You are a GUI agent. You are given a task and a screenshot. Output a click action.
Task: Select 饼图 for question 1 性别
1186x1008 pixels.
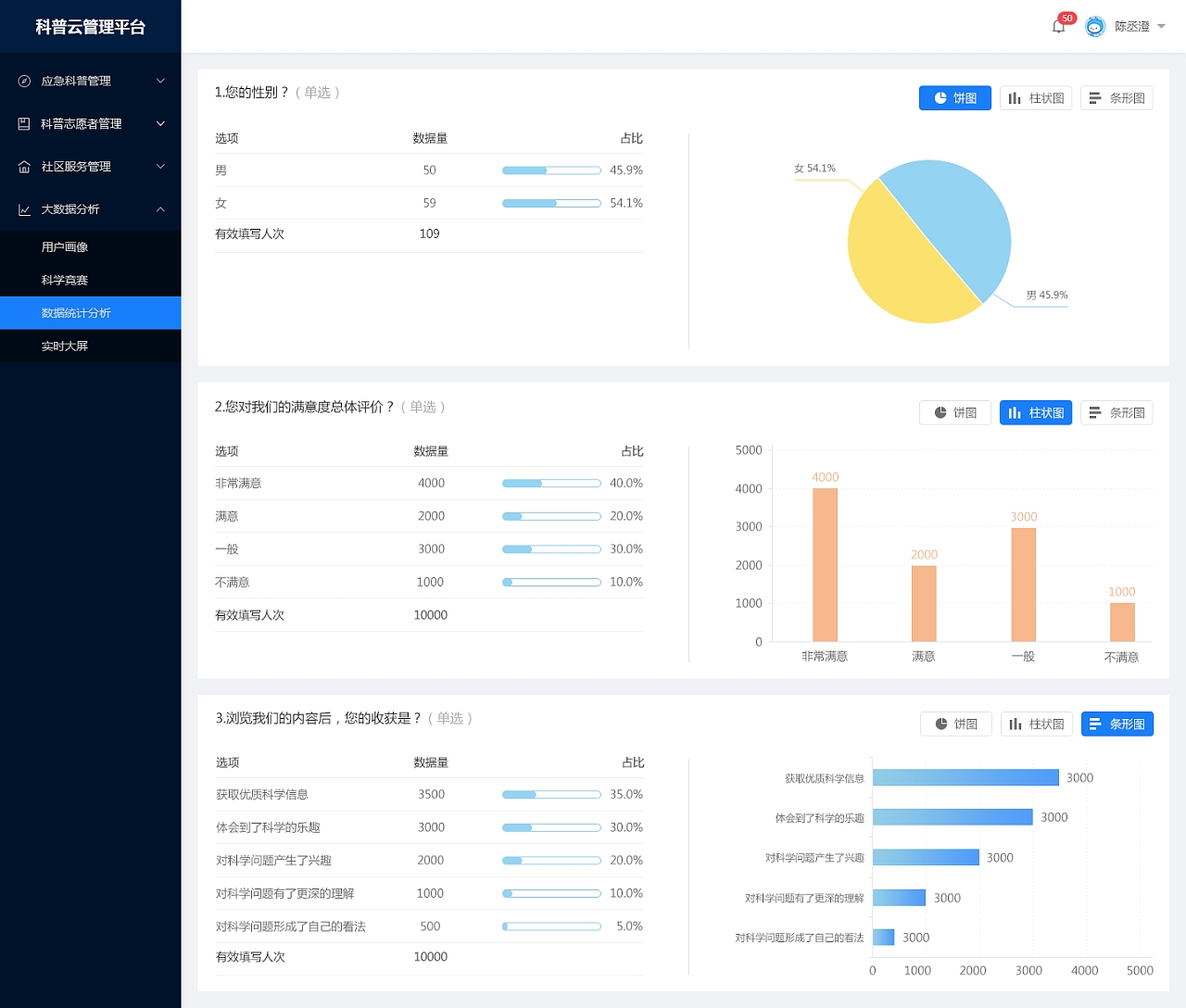pyautogui.click(x=954, y=98)
